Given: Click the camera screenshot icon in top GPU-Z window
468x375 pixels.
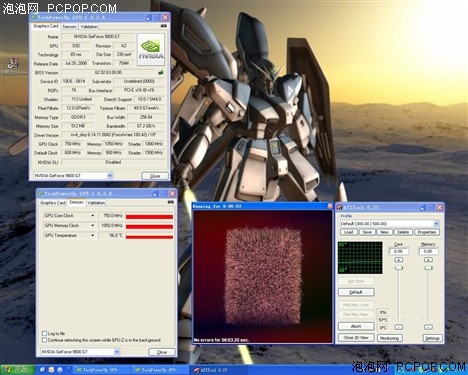Looking at the screenshot, I should click(164, 26).
